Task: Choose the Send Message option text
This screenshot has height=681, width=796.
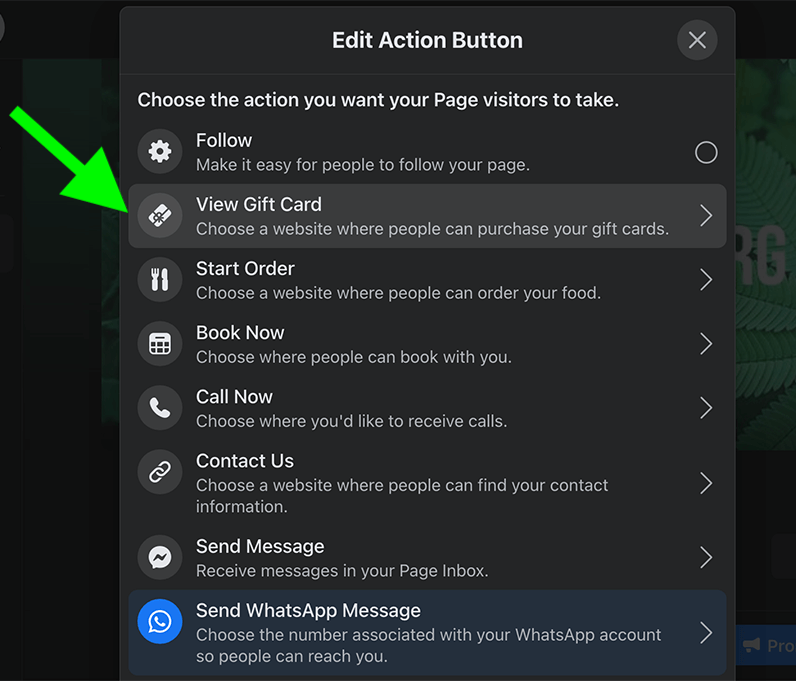Action: pyautogui.click(x=260, y=546)
